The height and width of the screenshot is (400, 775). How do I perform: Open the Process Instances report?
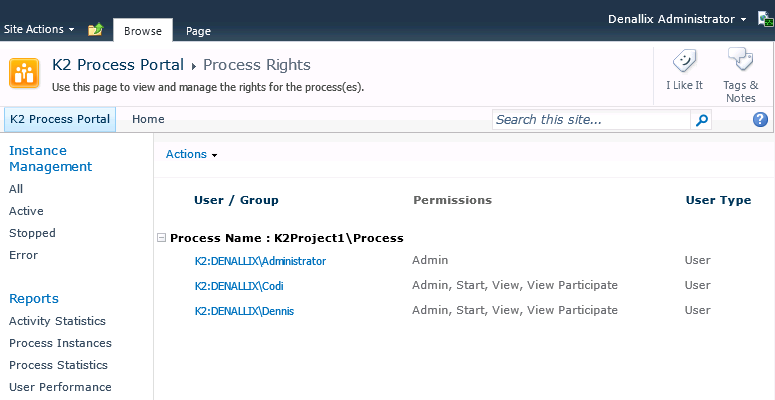[60, 343]
